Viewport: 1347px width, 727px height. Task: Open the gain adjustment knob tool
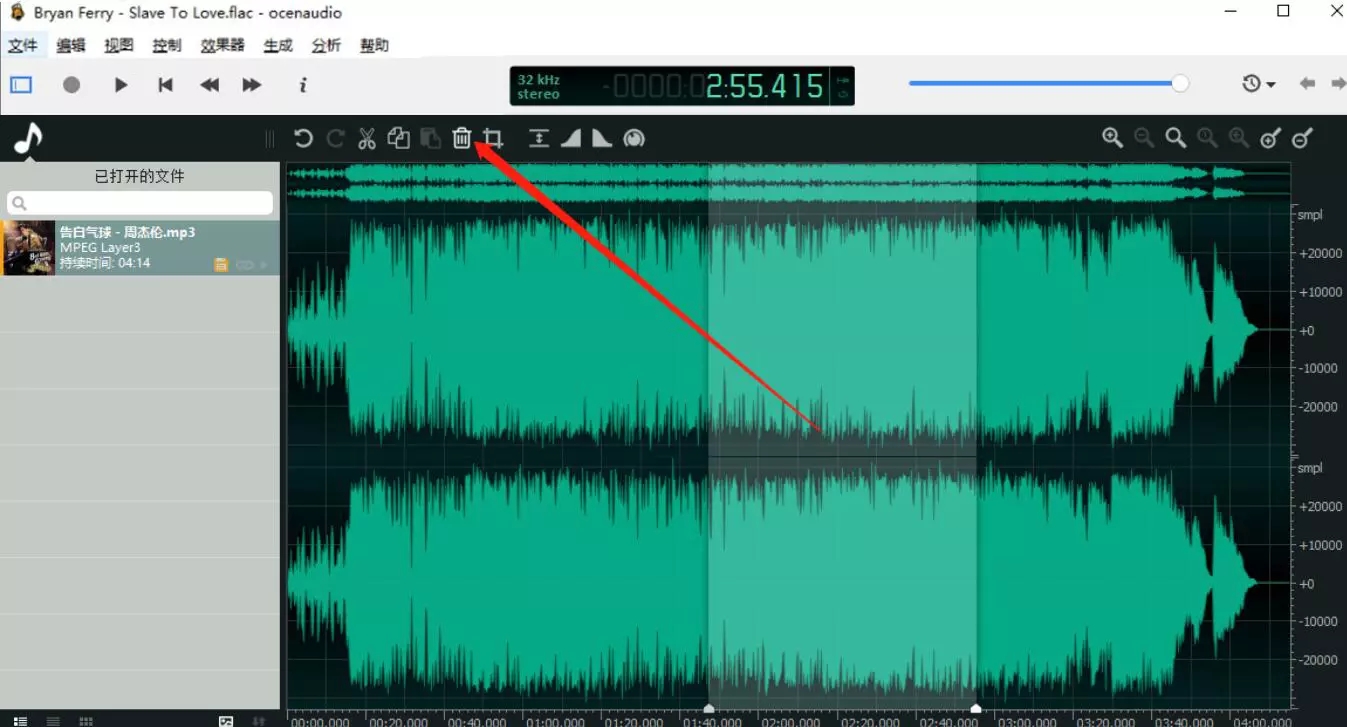[x=634, y=138]
